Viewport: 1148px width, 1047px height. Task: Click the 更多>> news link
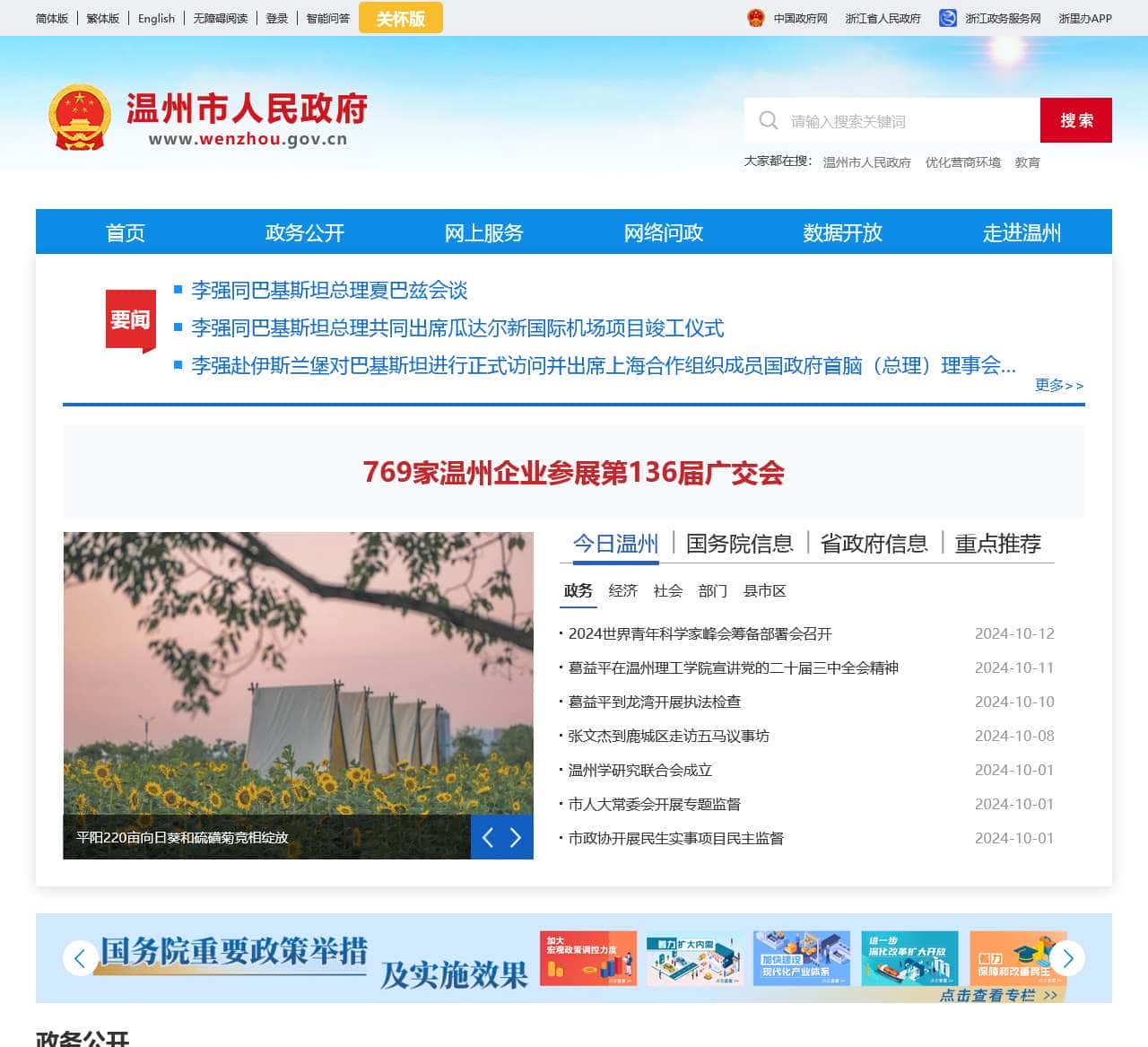1059,386
